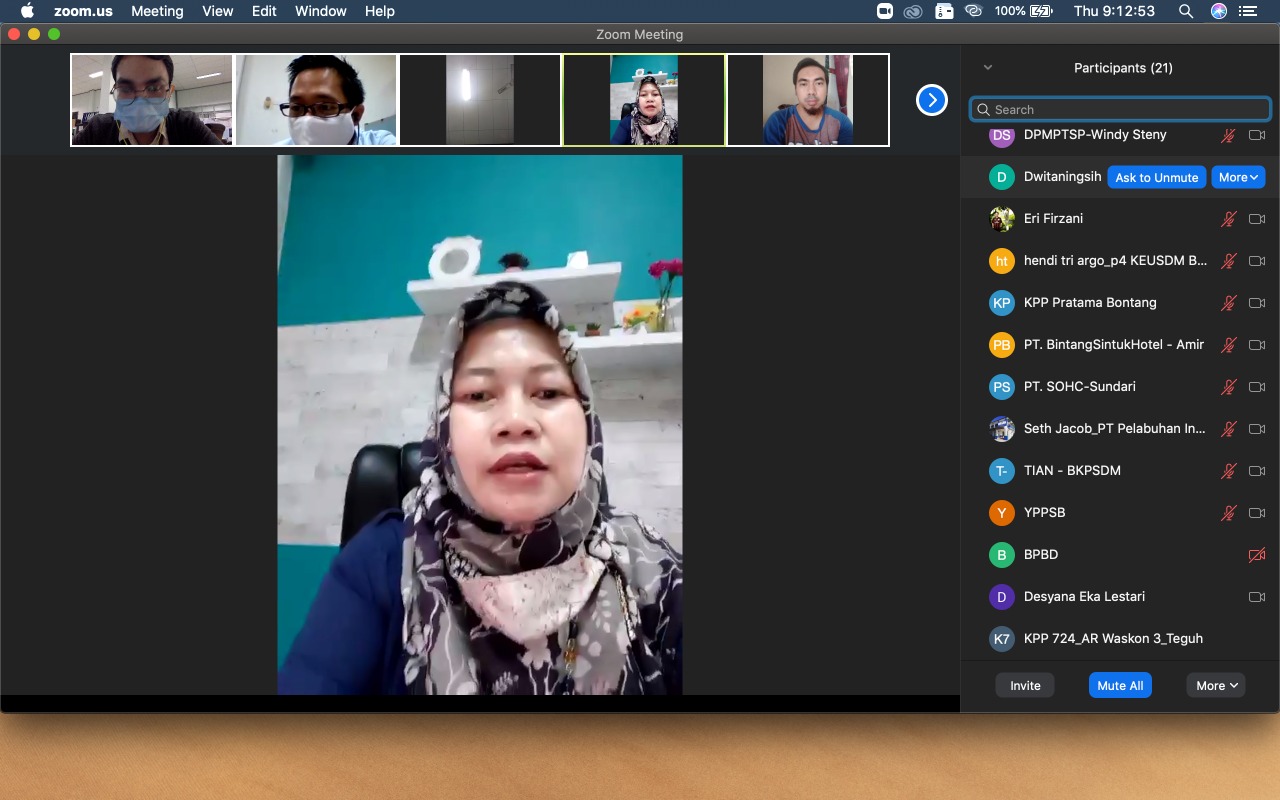
Task: Toggle video for DPMPTSP-Windy Steny
Action: pyautogui.click(x=1257, y=135)
